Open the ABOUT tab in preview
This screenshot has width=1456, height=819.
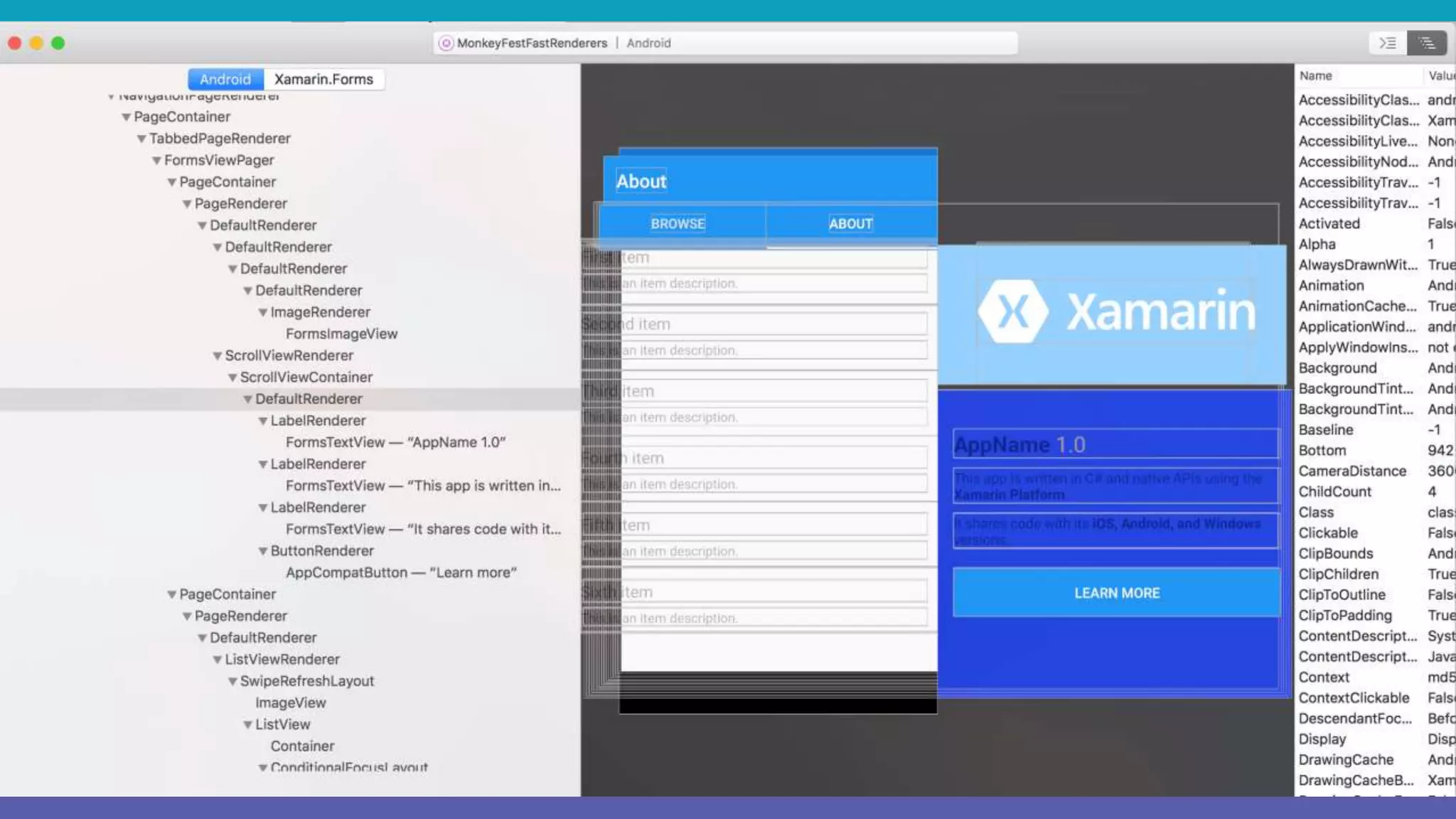850,224
